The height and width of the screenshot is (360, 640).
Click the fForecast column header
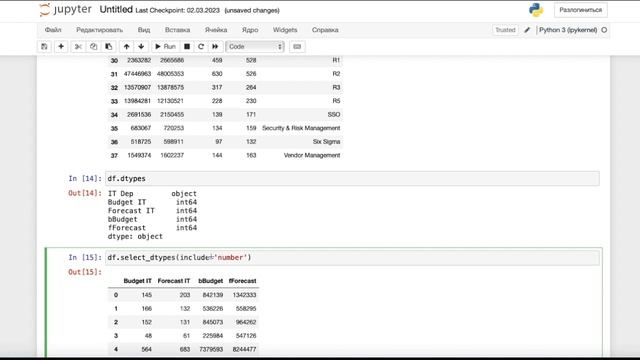point(242,281)
